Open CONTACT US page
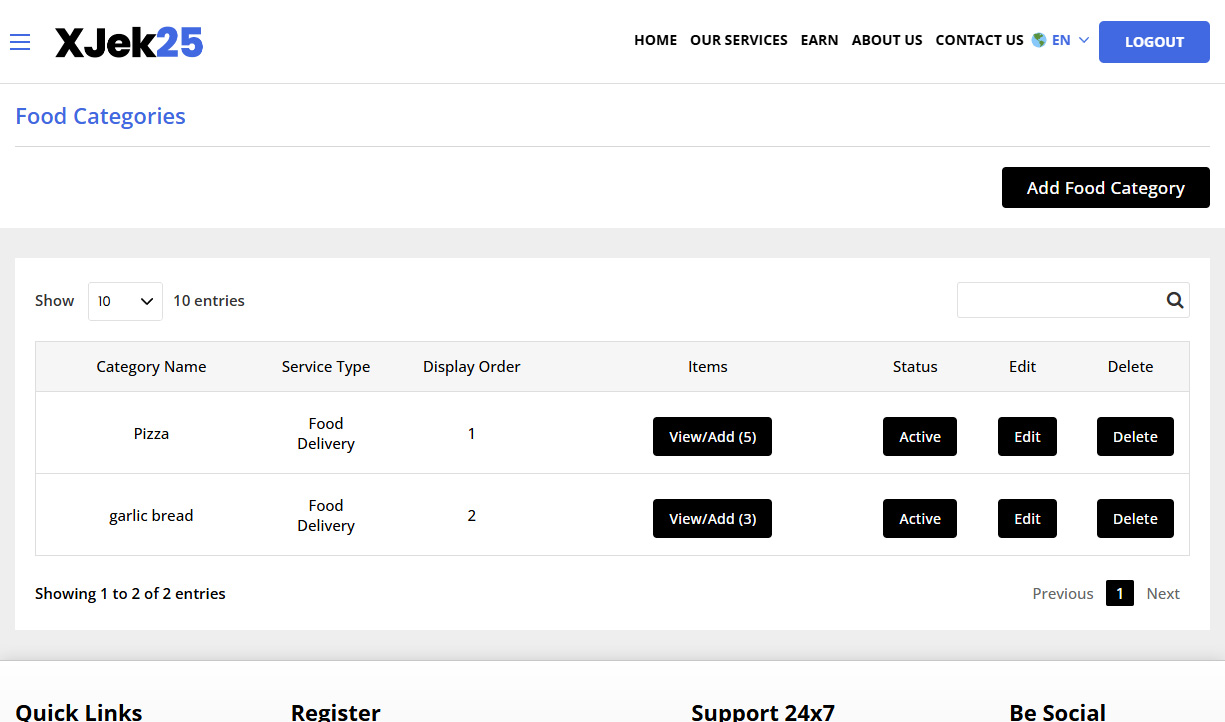1225x722 pixels. tap(979, 40)
